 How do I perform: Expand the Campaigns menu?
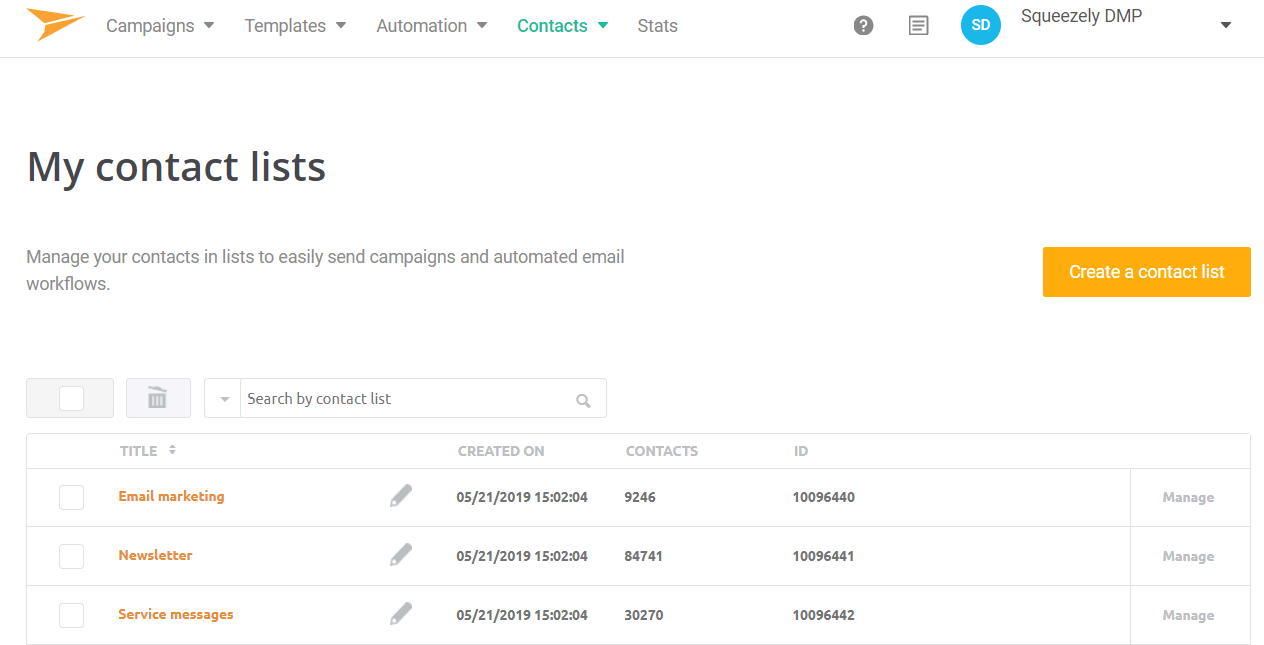coord(160,26)
